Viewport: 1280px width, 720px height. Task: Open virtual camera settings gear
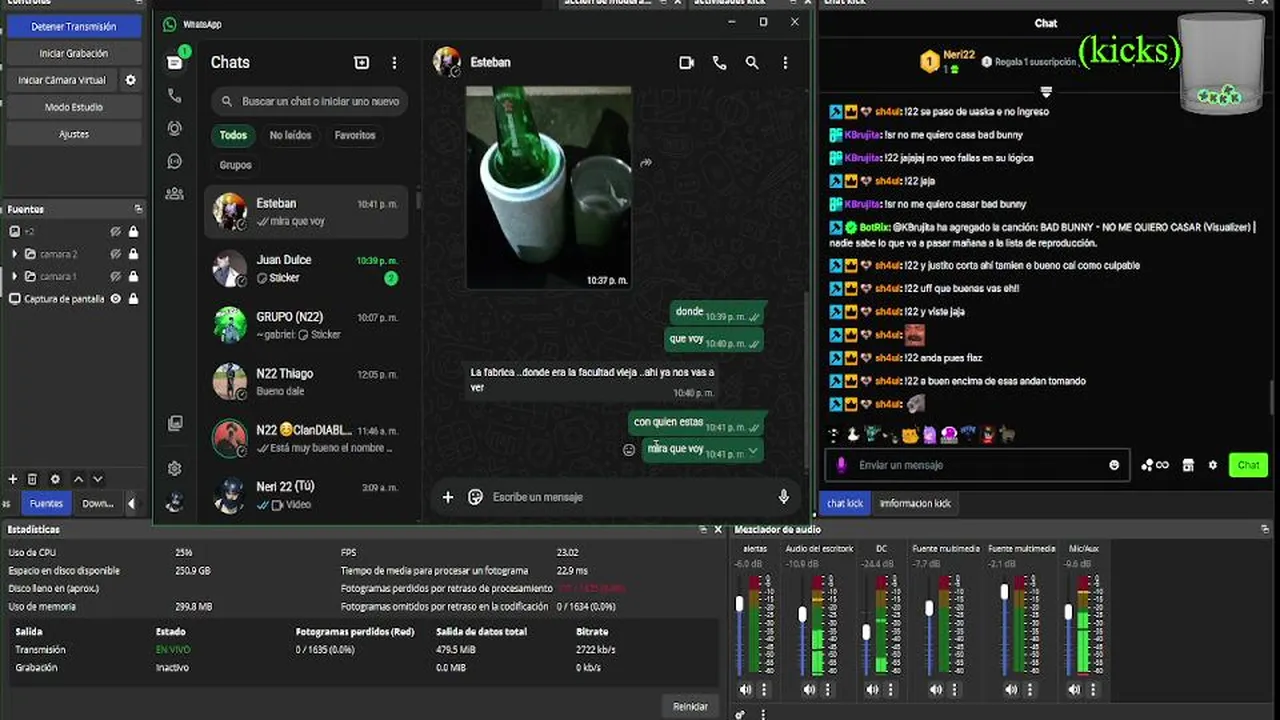[130, 80]
